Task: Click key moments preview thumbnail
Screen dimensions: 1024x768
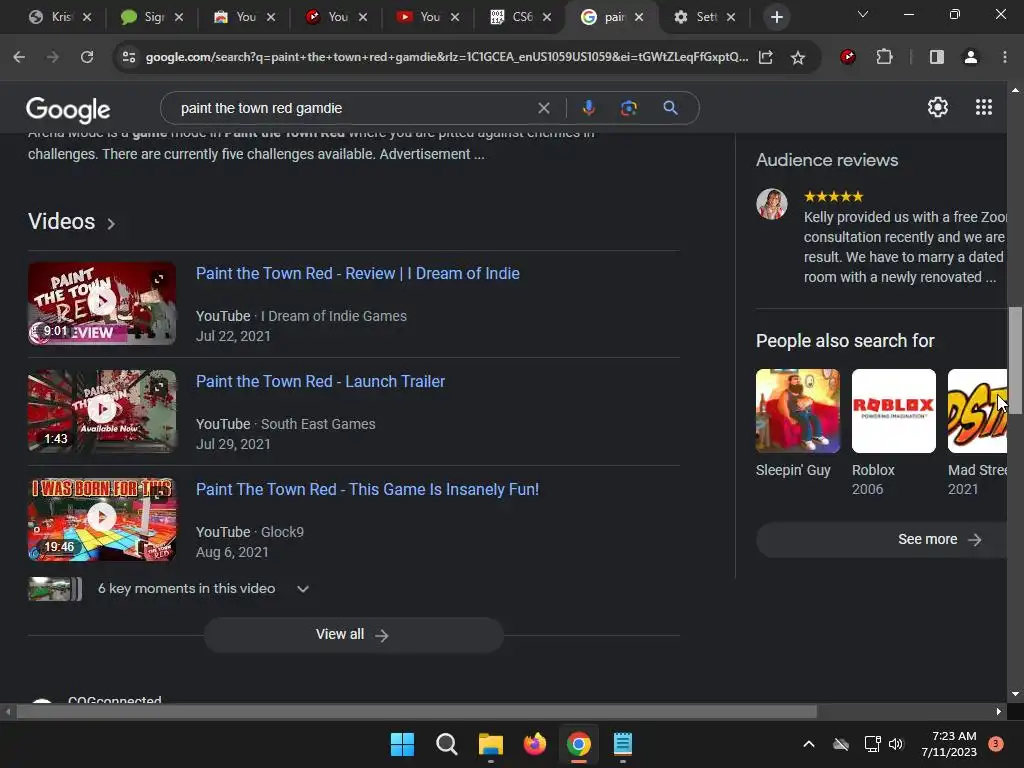Action: [x=55, y=589]
